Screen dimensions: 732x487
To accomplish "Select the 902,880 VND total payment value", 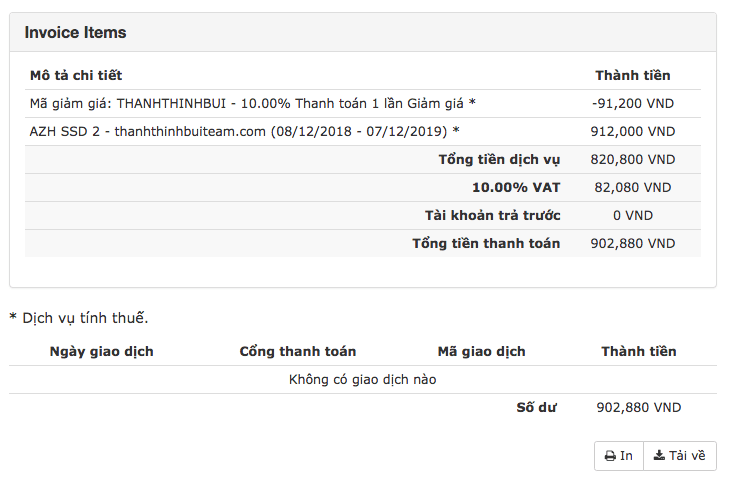I will [633, 243].
